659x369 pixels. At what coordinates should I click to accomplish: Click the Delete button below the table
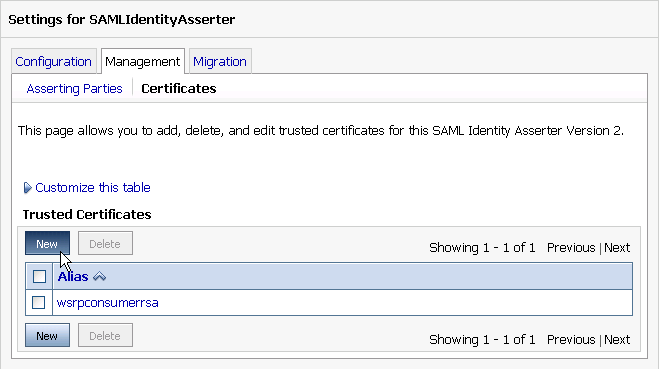tap(105, 335)
